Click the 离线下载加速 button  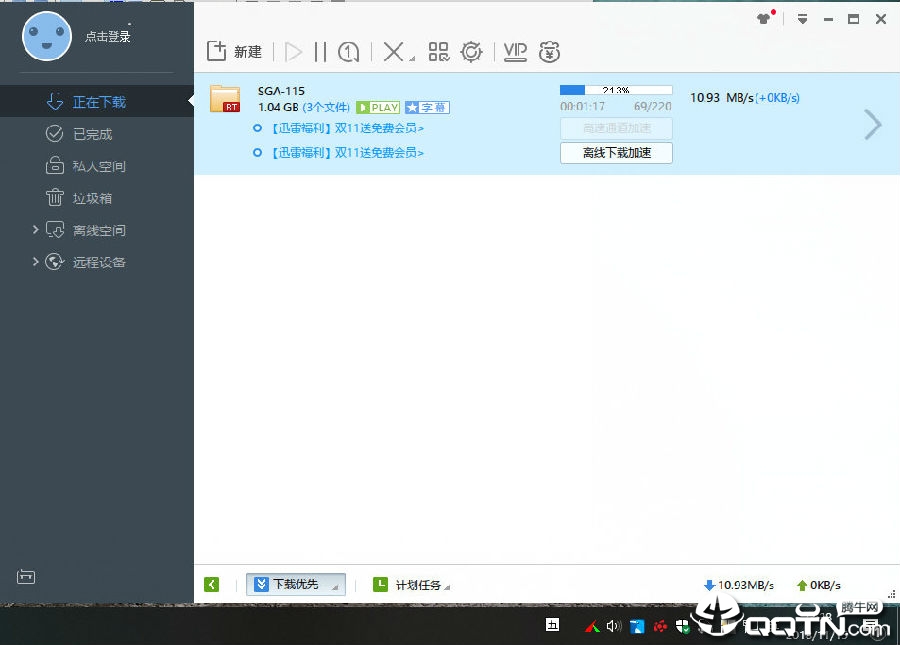615,152
